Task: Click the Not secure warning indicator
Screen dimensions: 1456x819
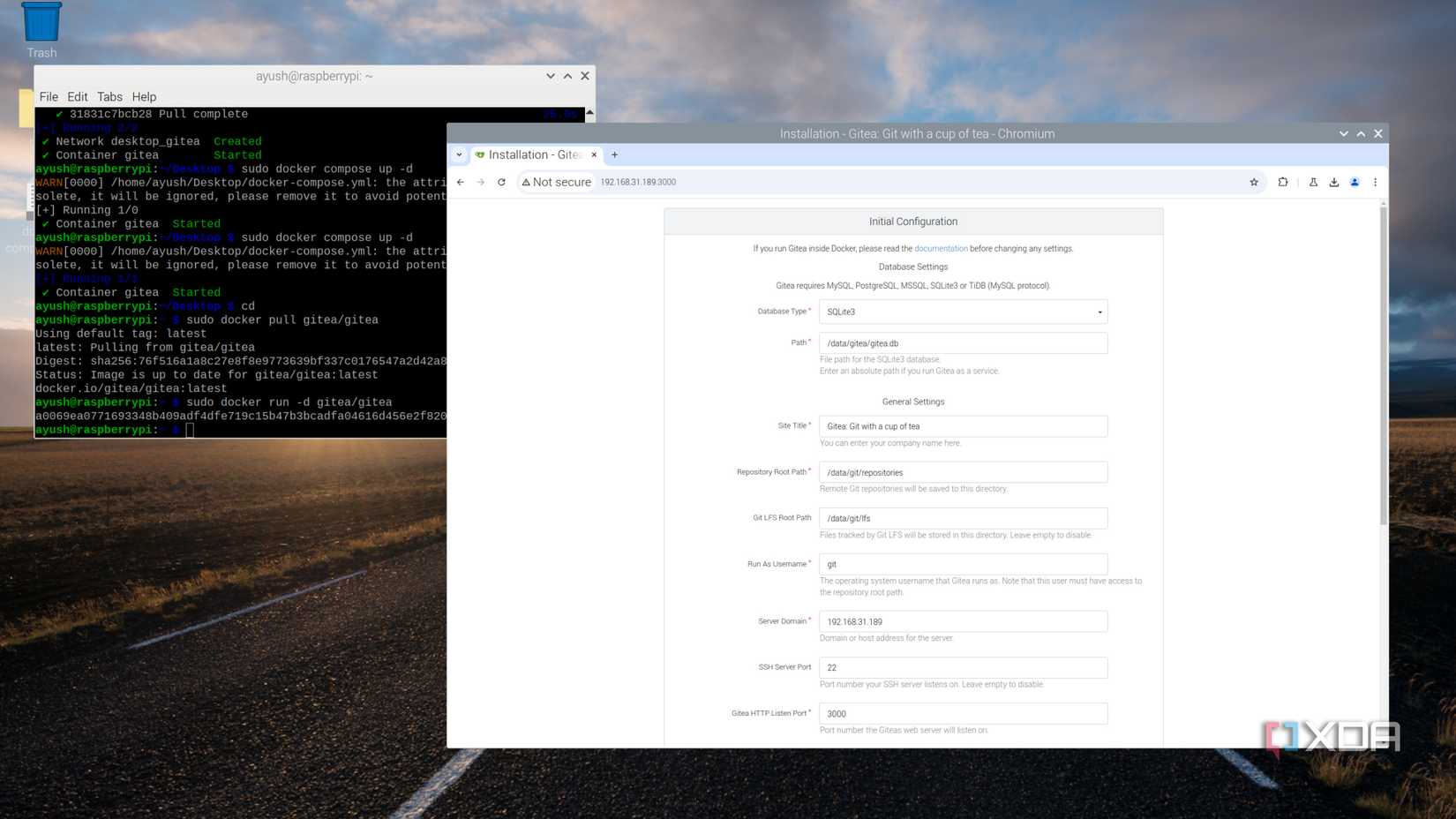Action: coord(555,182)
